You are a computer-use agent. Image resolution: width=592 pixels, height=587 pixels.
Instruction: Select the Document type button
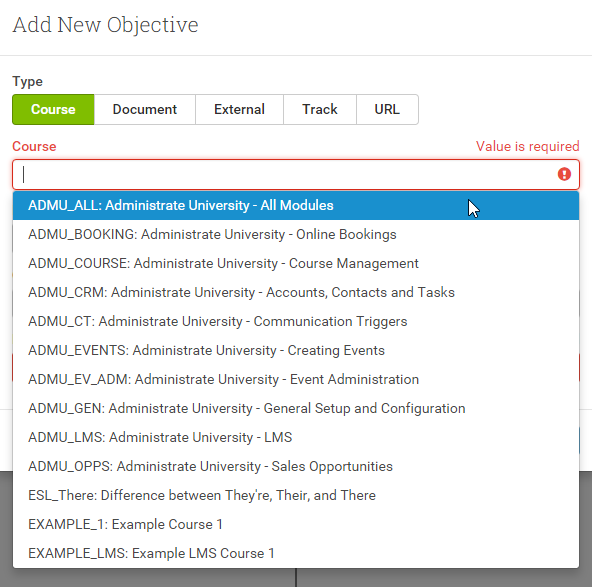[145, 109]
